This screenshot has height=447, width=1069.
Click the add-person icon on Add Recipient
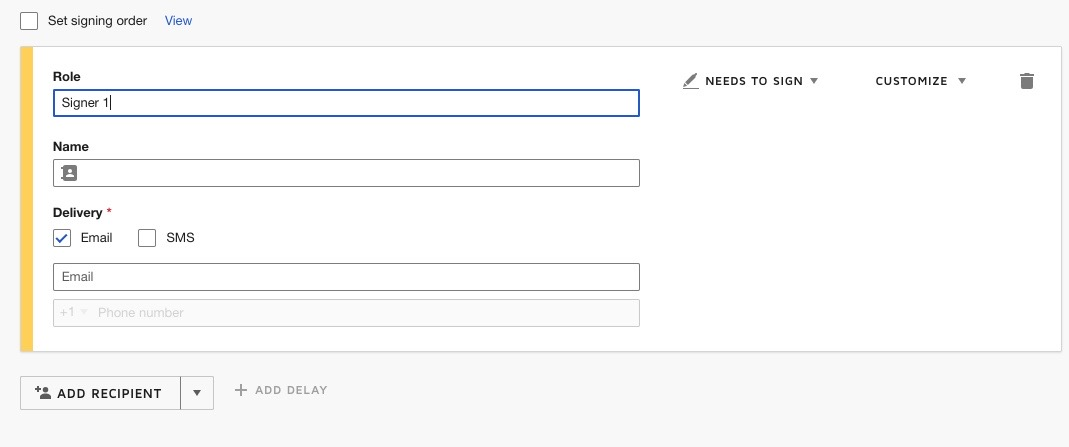(x=43, y=393)
